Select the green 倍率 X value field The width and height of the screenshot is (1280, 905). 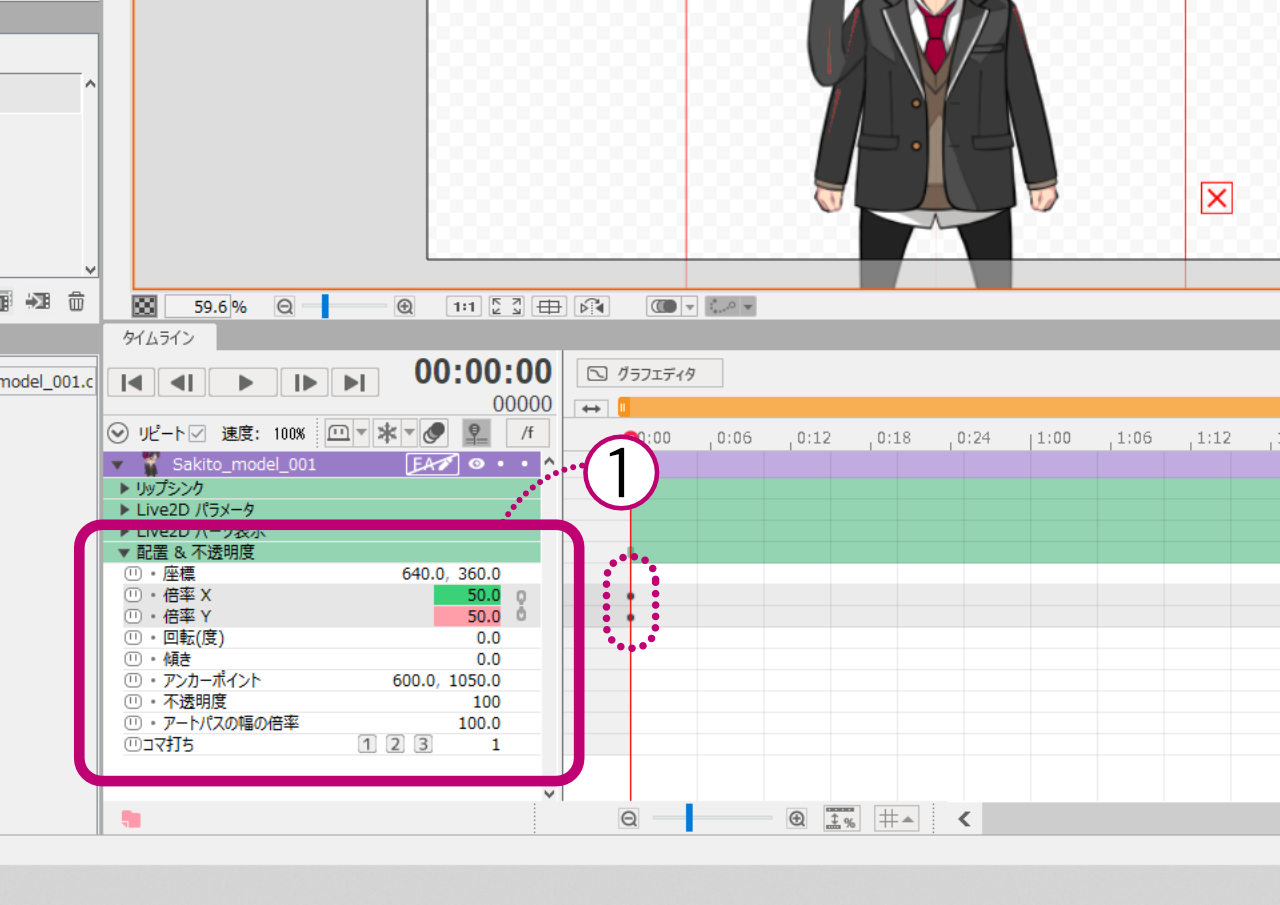pyautogui.click(x=468, y=595)
